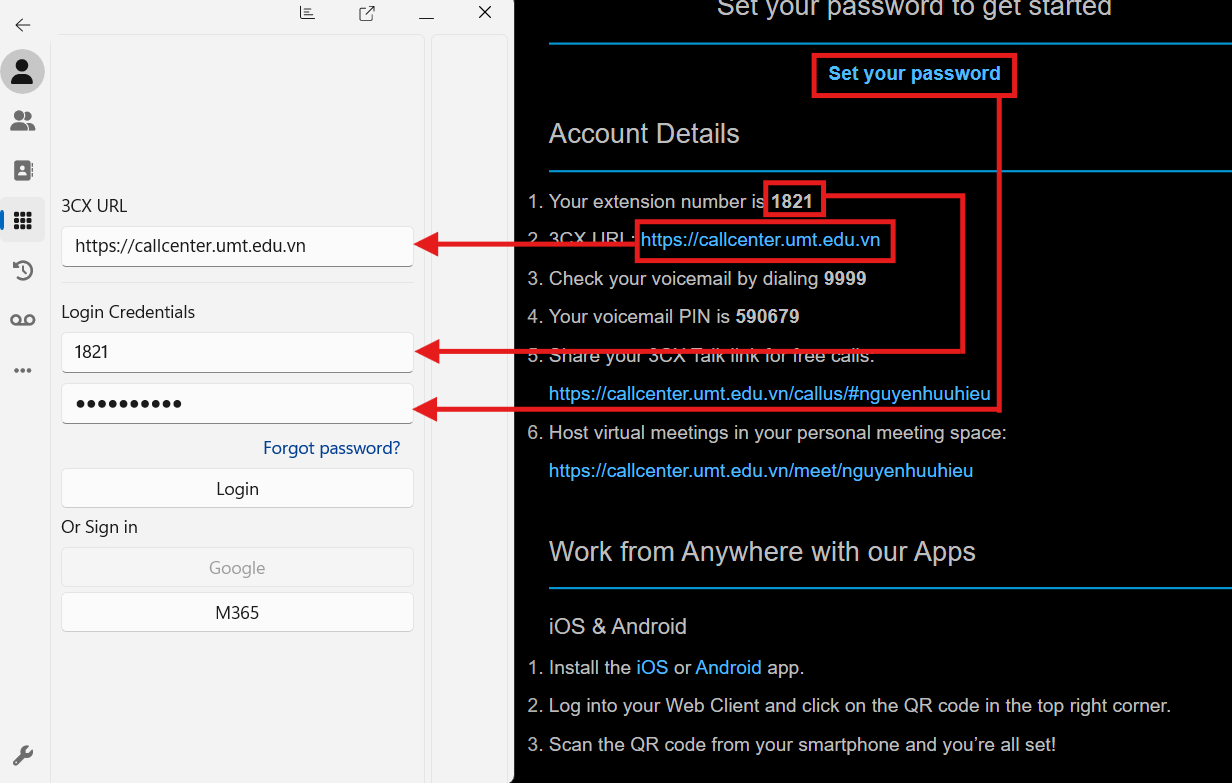The height and width of the screenshot is (783, 1232).
Task: Click the iOS & Android subheading
Action: pyautogui.click(x=618, y=626)
